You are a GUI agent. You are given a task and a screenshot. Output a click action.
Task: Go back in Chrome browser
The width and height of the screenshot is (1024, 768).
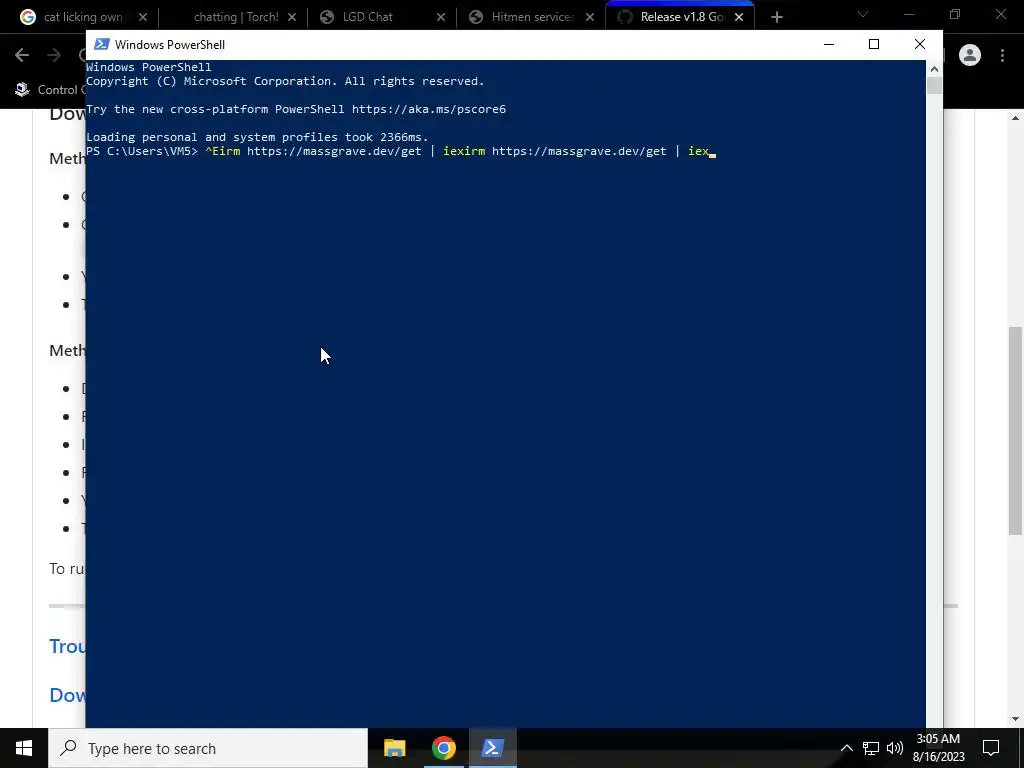[x=22, y=56]
